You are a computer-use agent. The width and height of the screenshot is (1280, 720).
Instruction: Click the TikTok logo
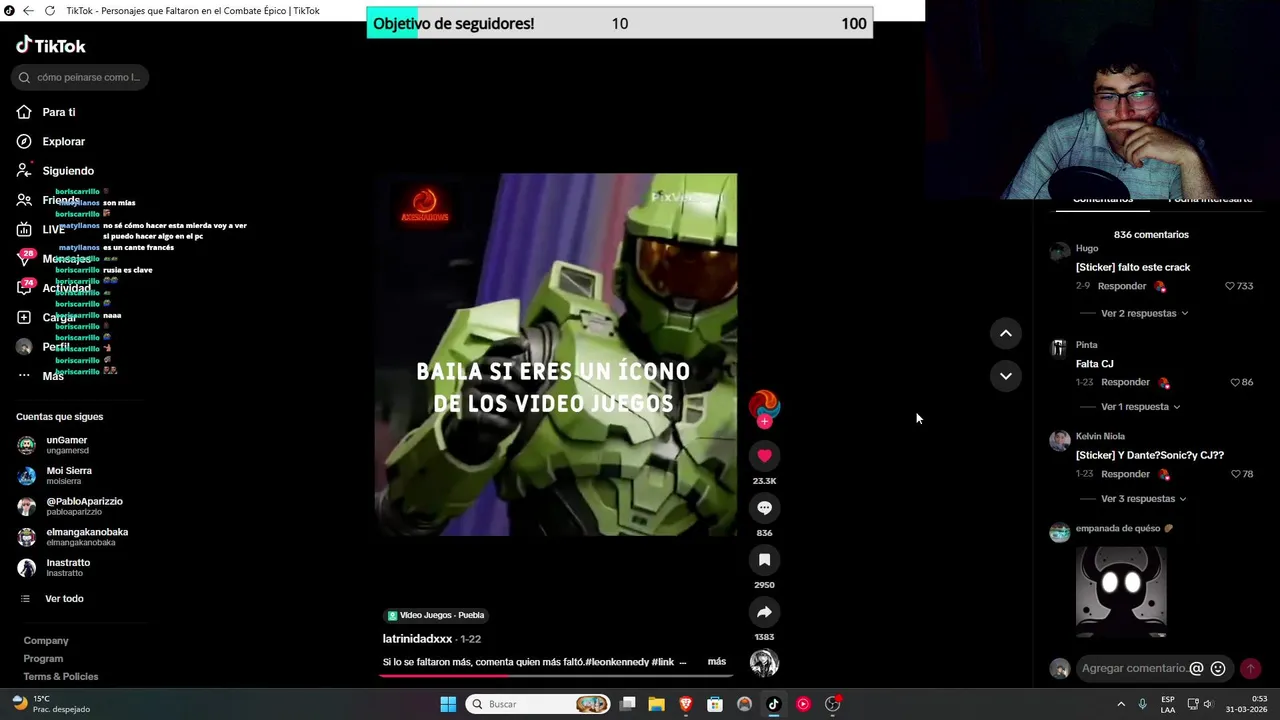pyautogui.click(x=51, y=45)
